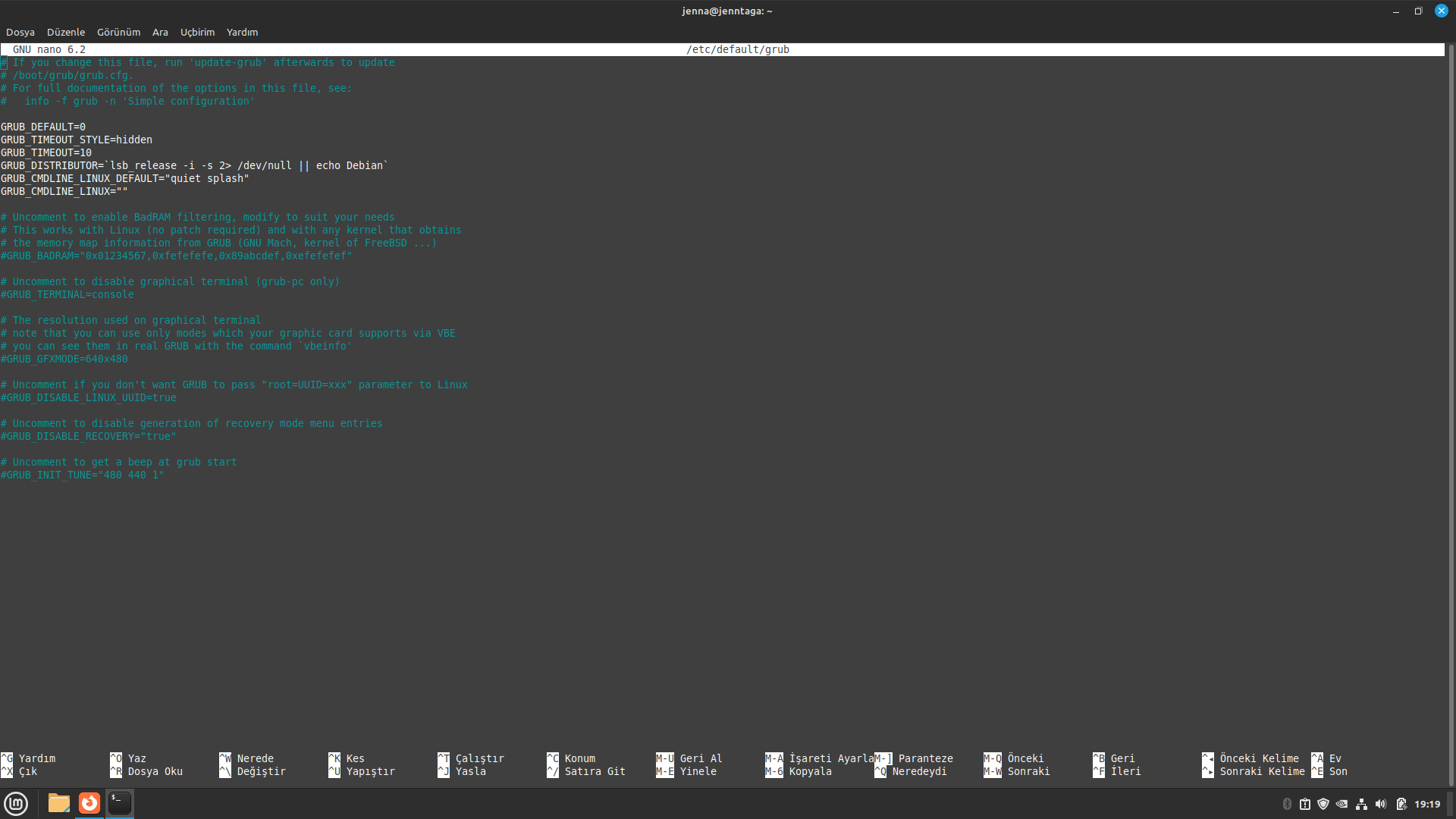Image resolution: width=1456 pixels, height=819 pixels.
Task: Click the volume speaker tray icon
Action: click(x=1381, y=804)
